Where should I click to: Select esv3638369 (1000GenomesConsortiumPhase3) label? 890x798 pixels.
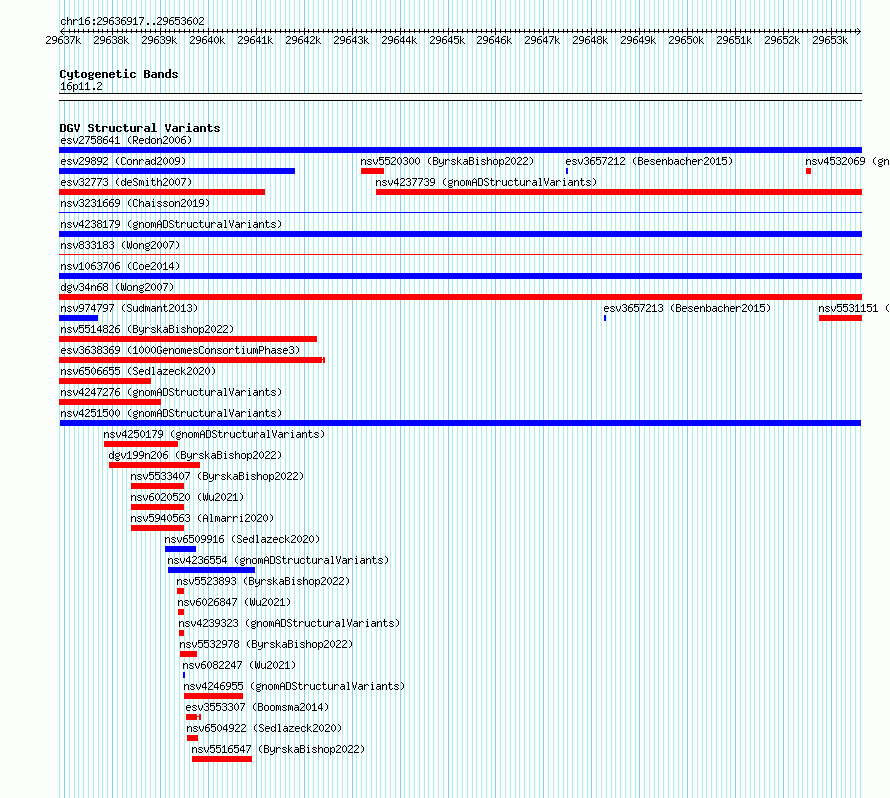pos(180,350)
